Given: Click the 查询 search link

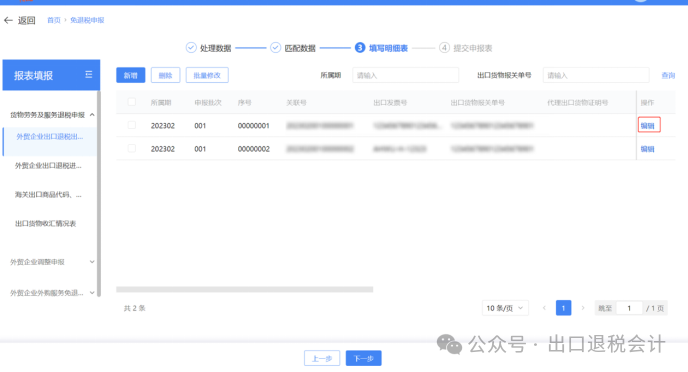Looking at the screenshot, I should [x=668, y=75].
